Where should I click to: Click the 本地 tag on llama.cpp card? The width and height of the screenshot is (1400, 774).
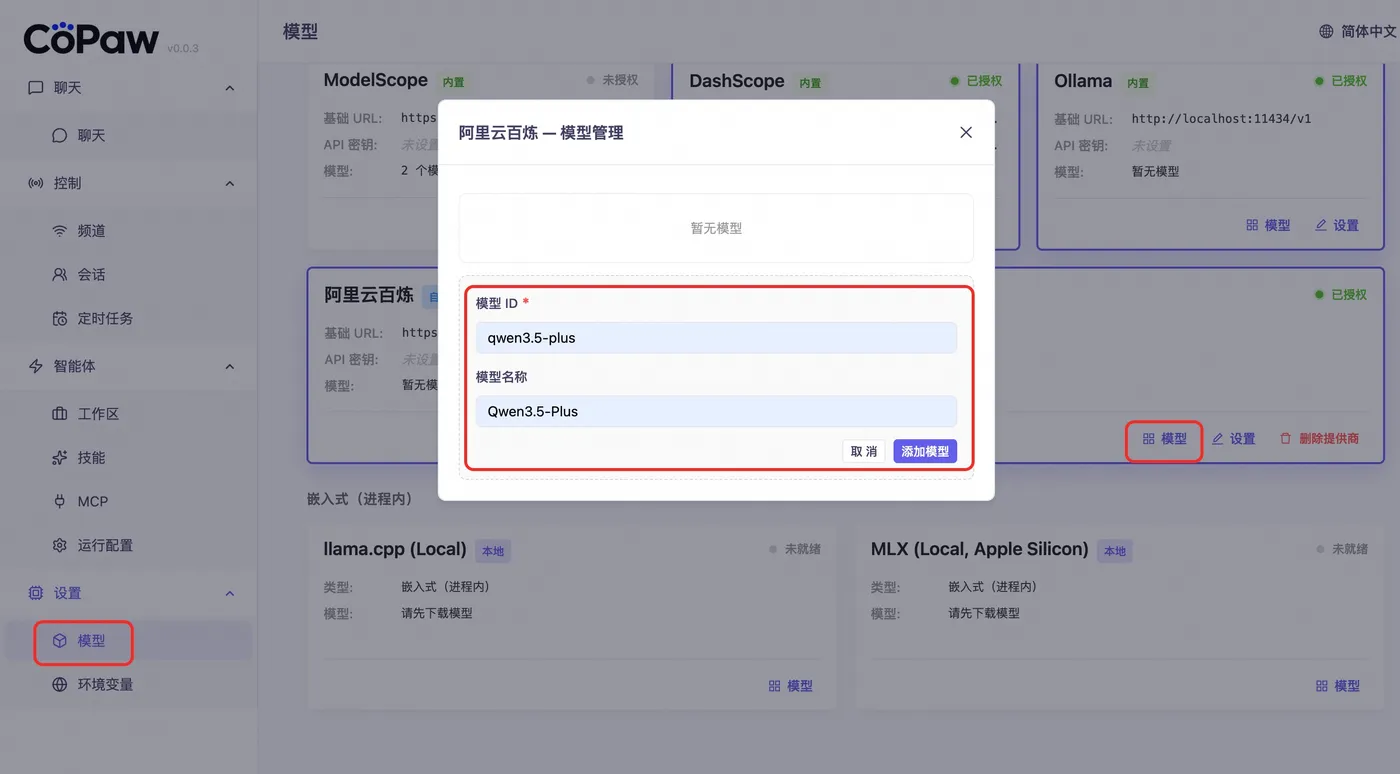pyautogui.click(x=493, y=551)
